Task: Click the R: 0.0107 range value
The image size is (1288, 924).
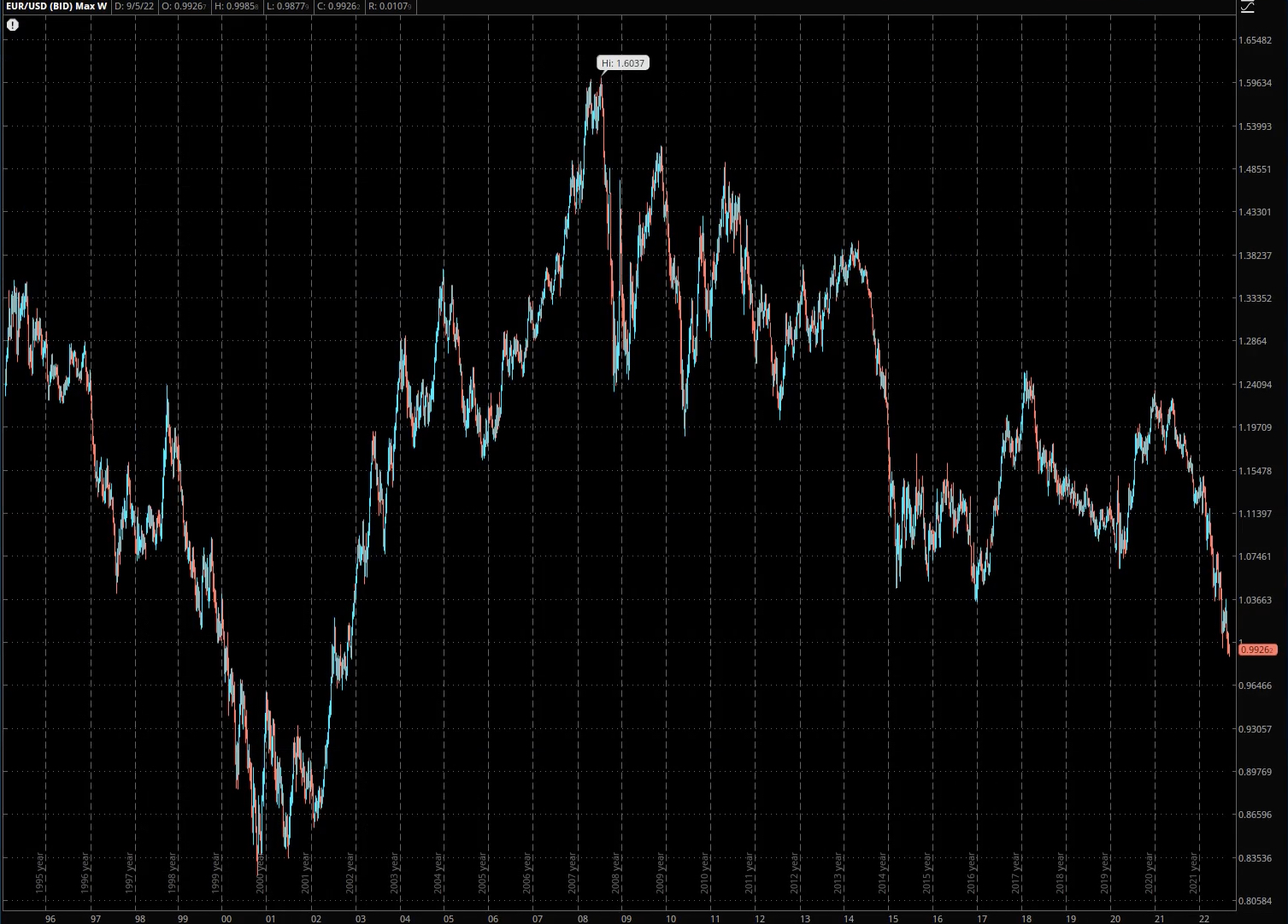Action: coord(391,7)
